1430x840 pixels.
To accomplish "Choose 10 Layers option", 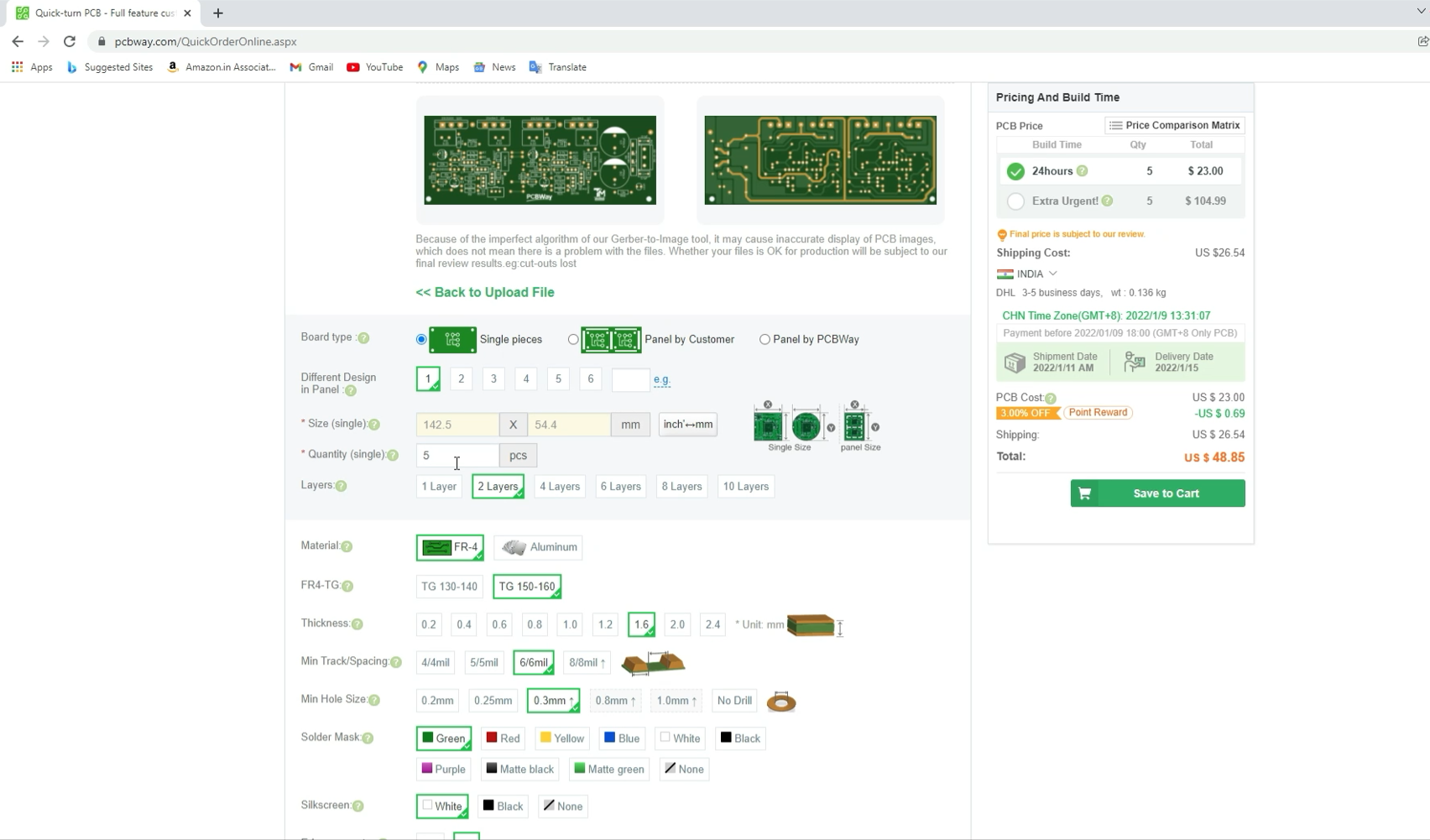I will (746, 487).
